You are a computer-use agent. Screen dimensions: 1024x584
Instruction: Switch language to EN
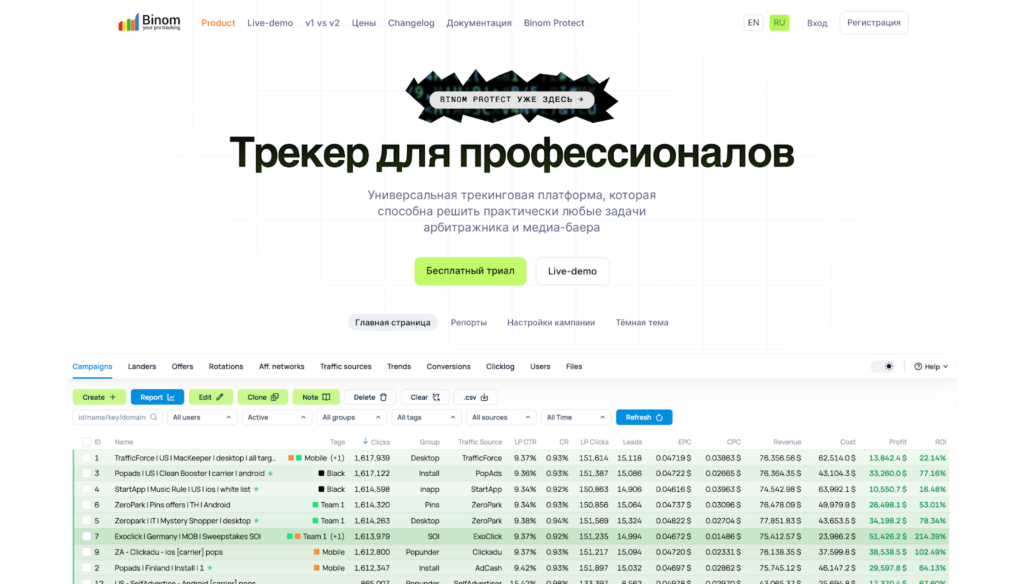tap(753, 23)
